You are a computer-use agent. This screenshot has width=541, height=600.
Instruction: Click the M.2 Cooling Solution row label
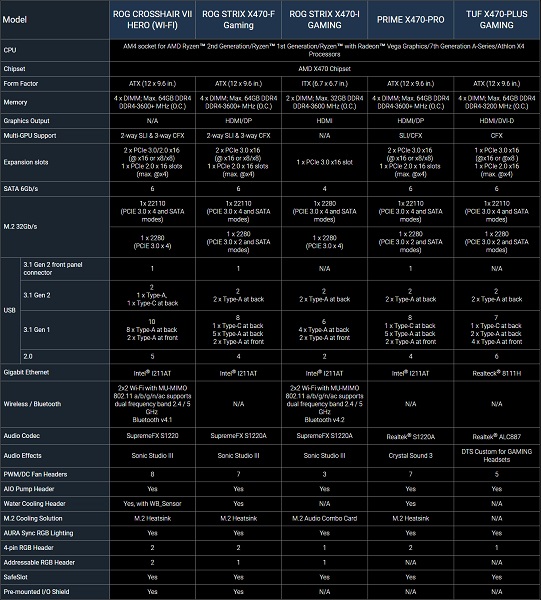(x=55, y=518)
